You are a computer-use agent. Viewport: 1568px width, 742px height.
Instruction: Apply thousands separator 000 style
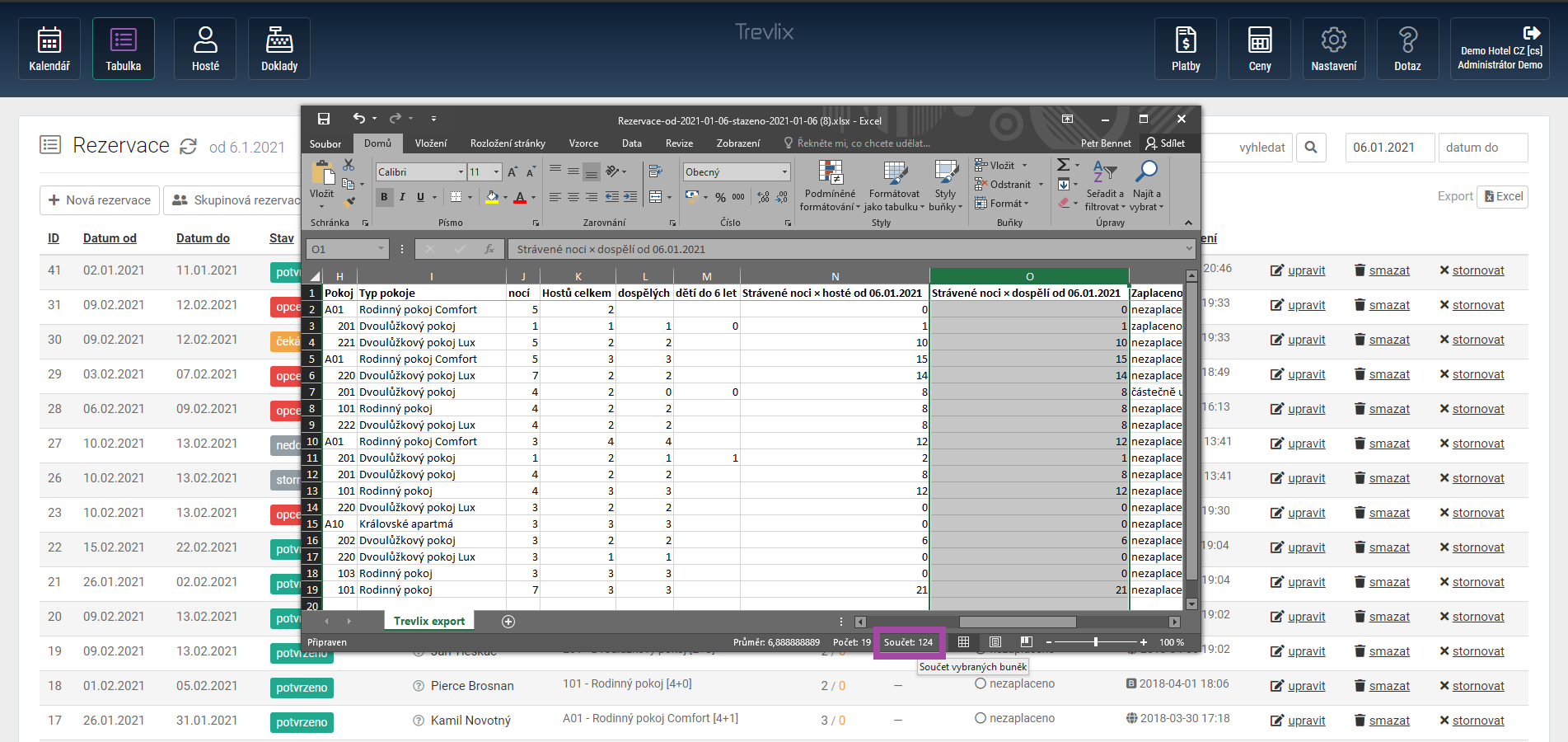tap(738, 197)
